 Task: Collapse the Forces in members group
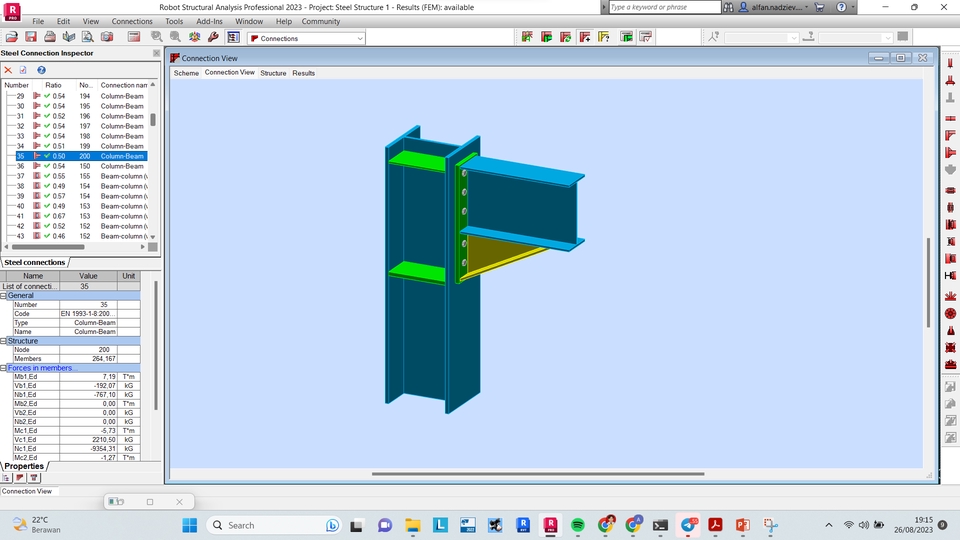coord(4,368)
